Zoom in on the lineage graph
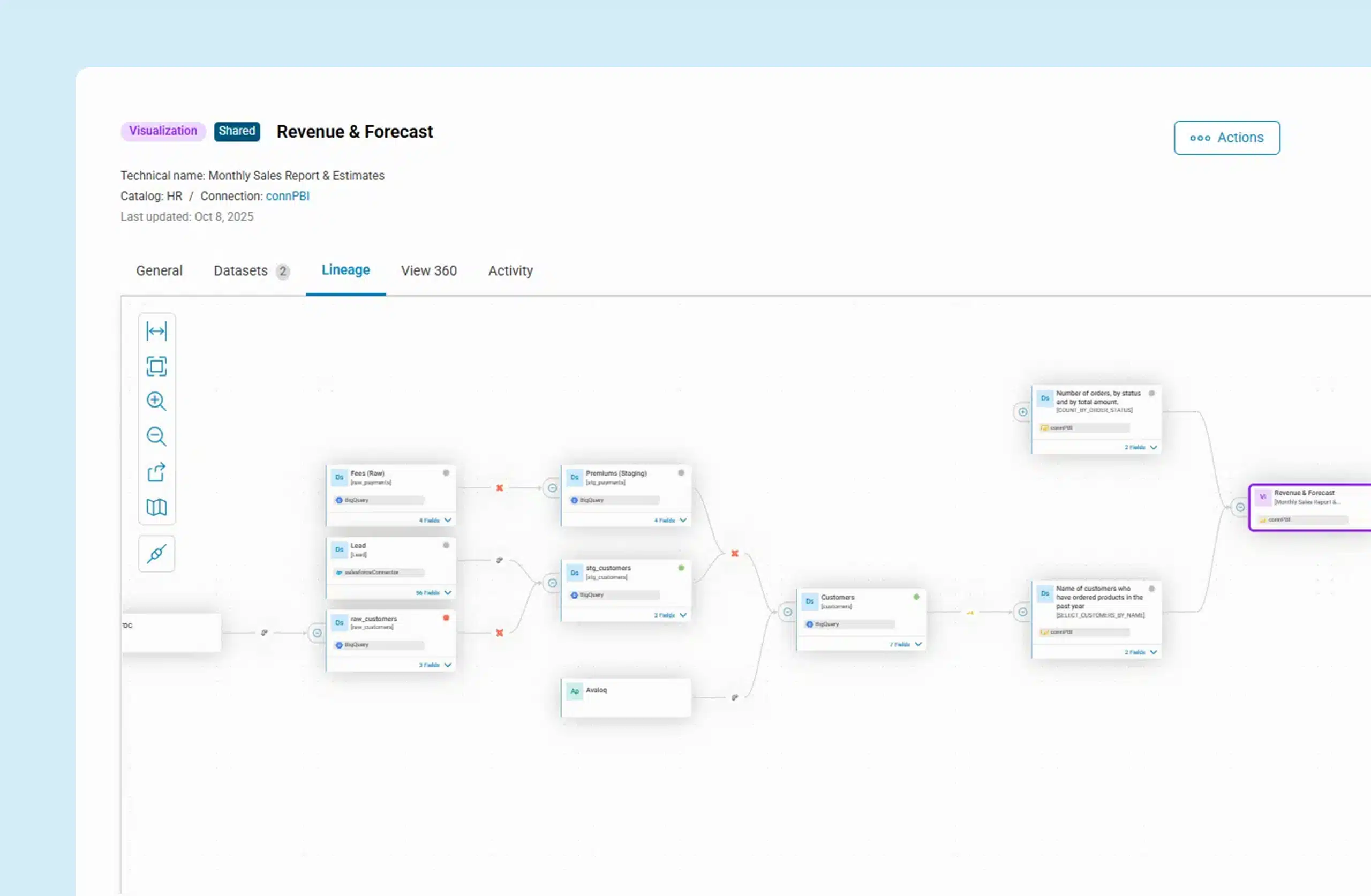Screen dimensions: 1371x896 [x=157, y=402]
